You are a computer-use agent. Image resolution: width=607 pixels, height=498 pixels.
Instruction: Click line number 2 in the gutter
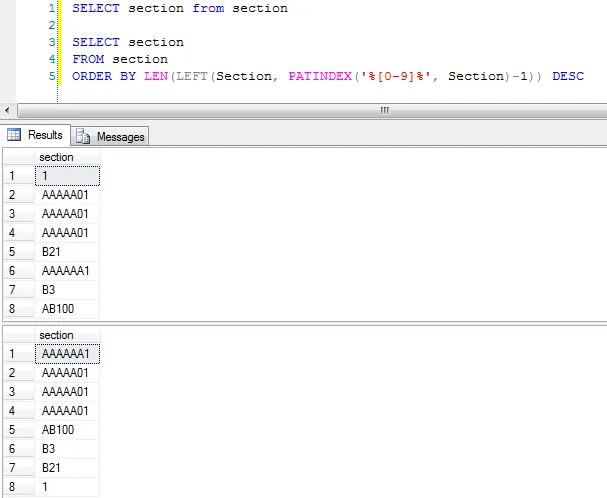[x=52, y=25]
